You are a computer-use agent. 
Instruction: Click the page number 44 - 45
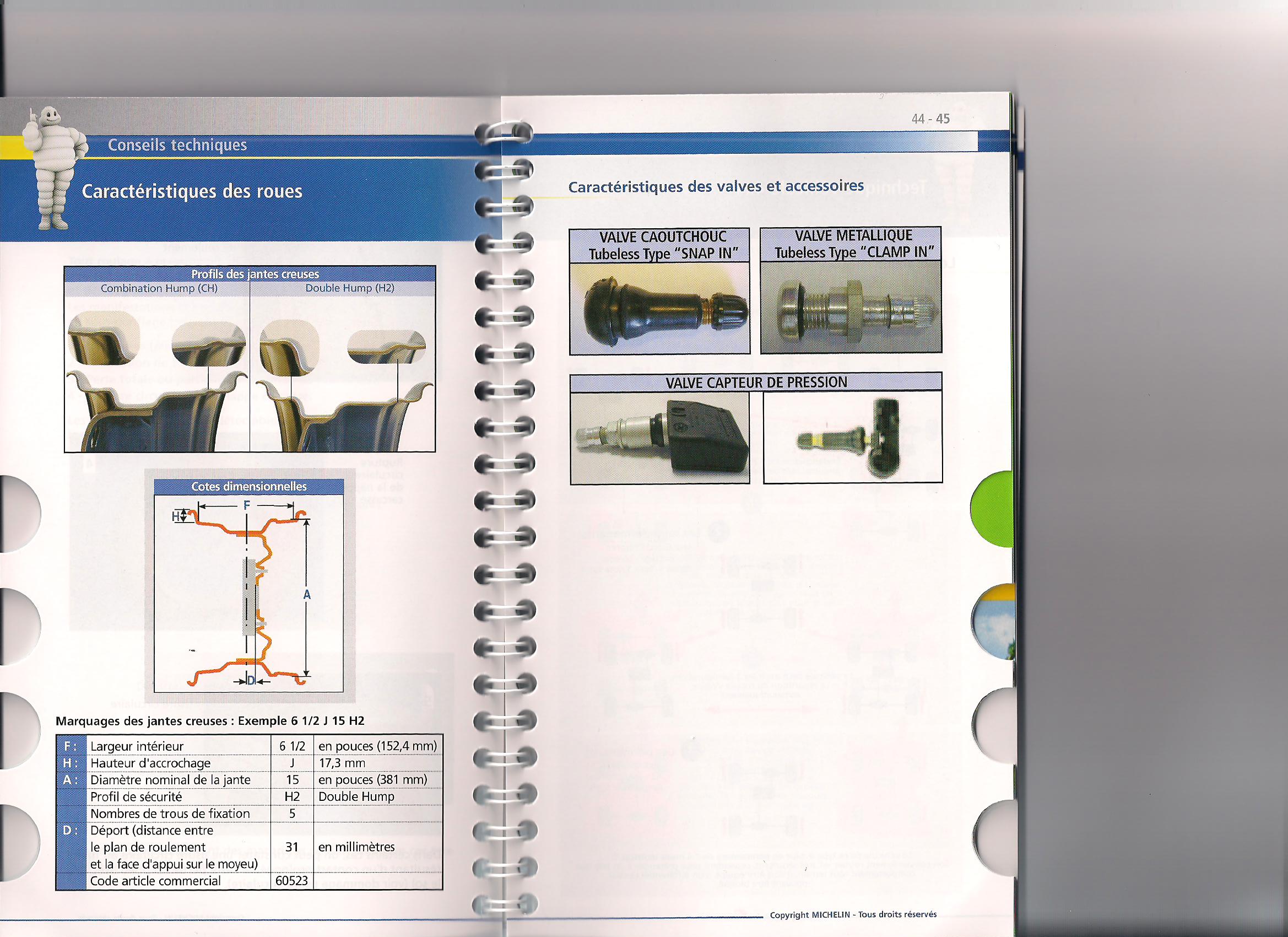[930, 119]
